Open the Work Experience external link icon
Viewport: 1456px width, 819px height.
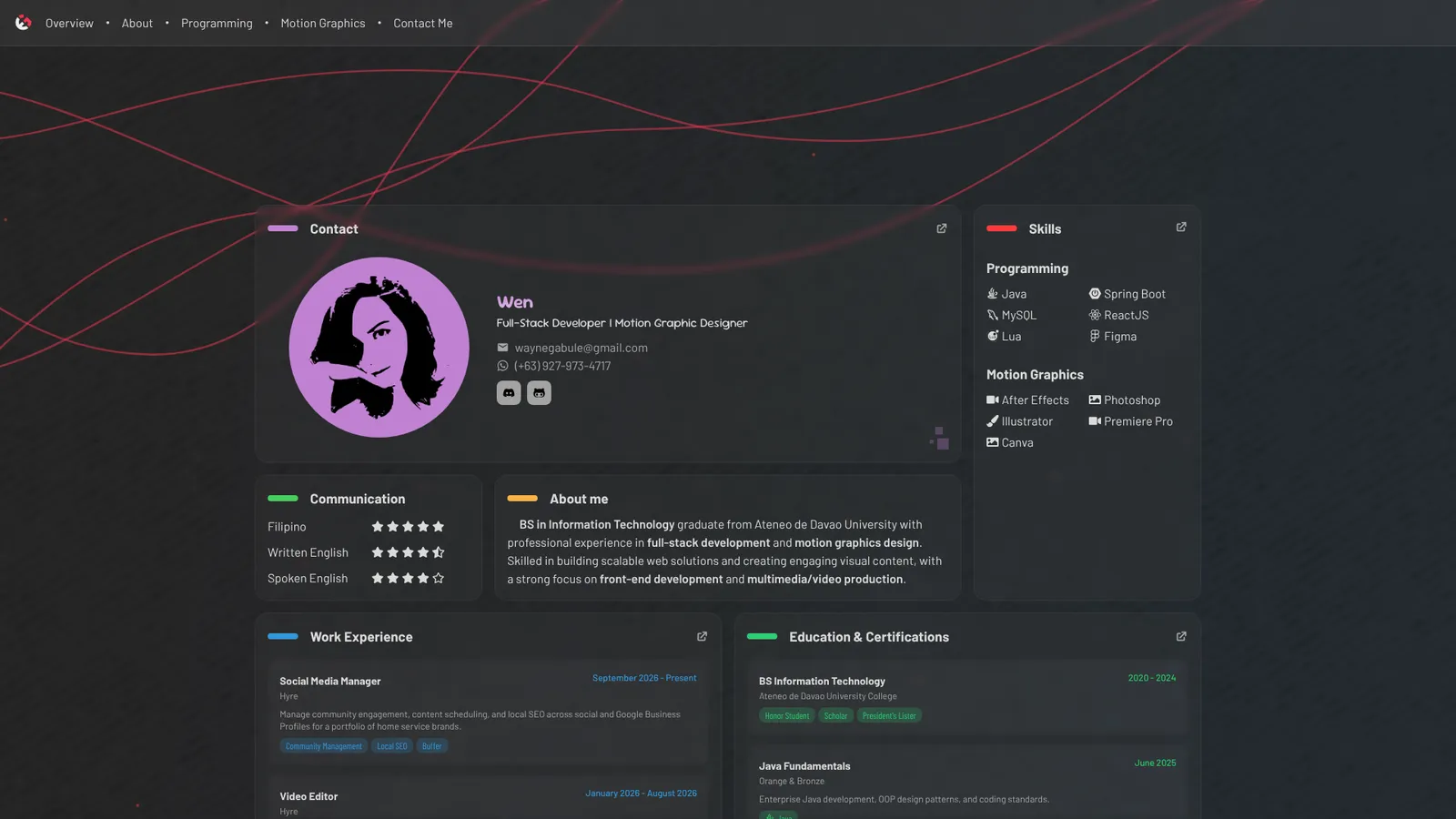point(702,636)
